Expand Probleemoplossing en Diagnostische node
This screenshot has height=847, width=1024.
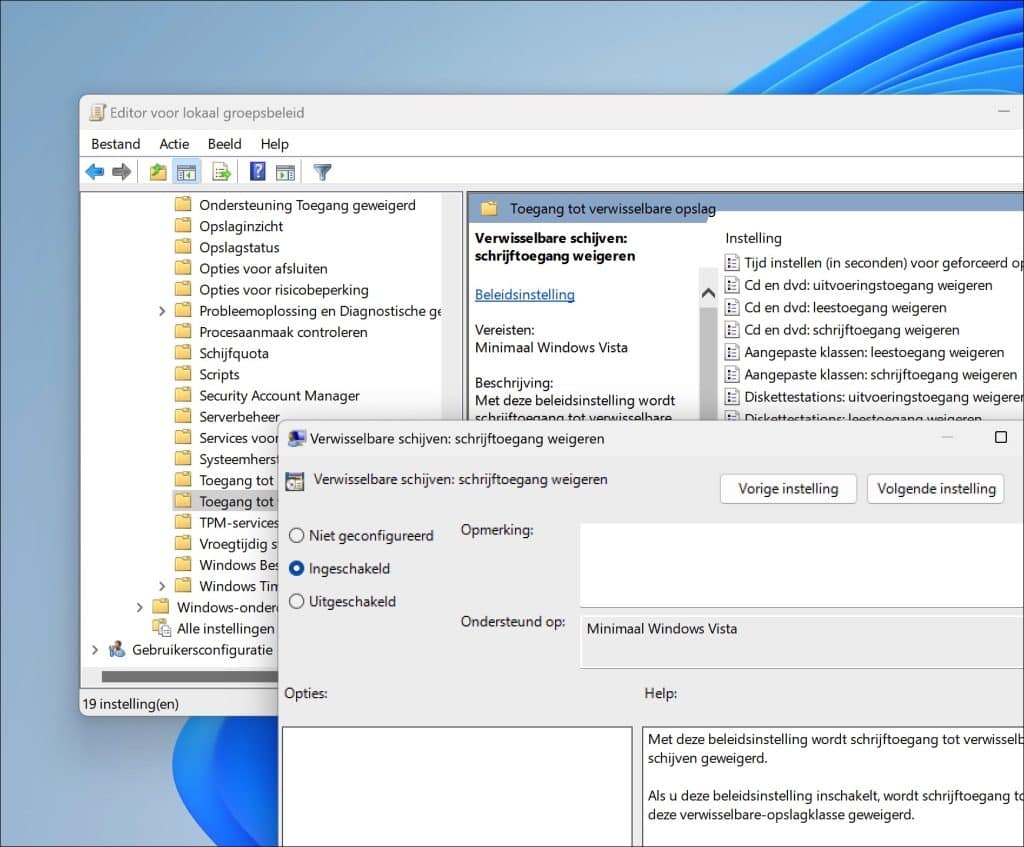[162, 311]
